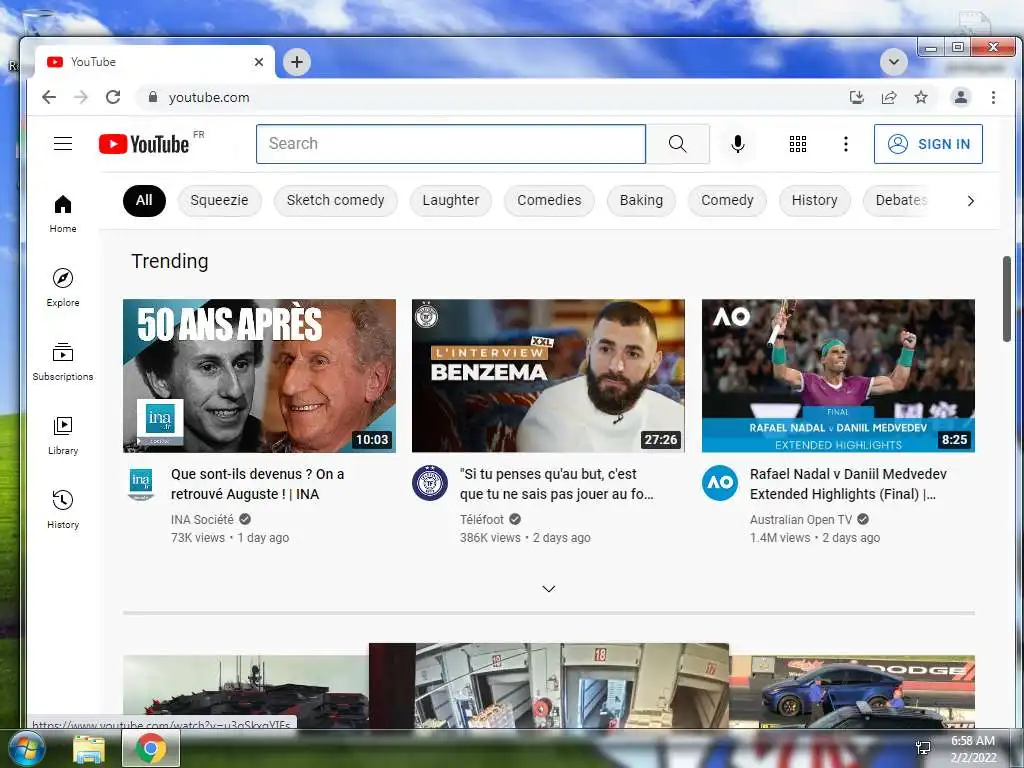Click the network tray icon
The height and width of the screenshot is (768, 1024).
pos(923,748)
